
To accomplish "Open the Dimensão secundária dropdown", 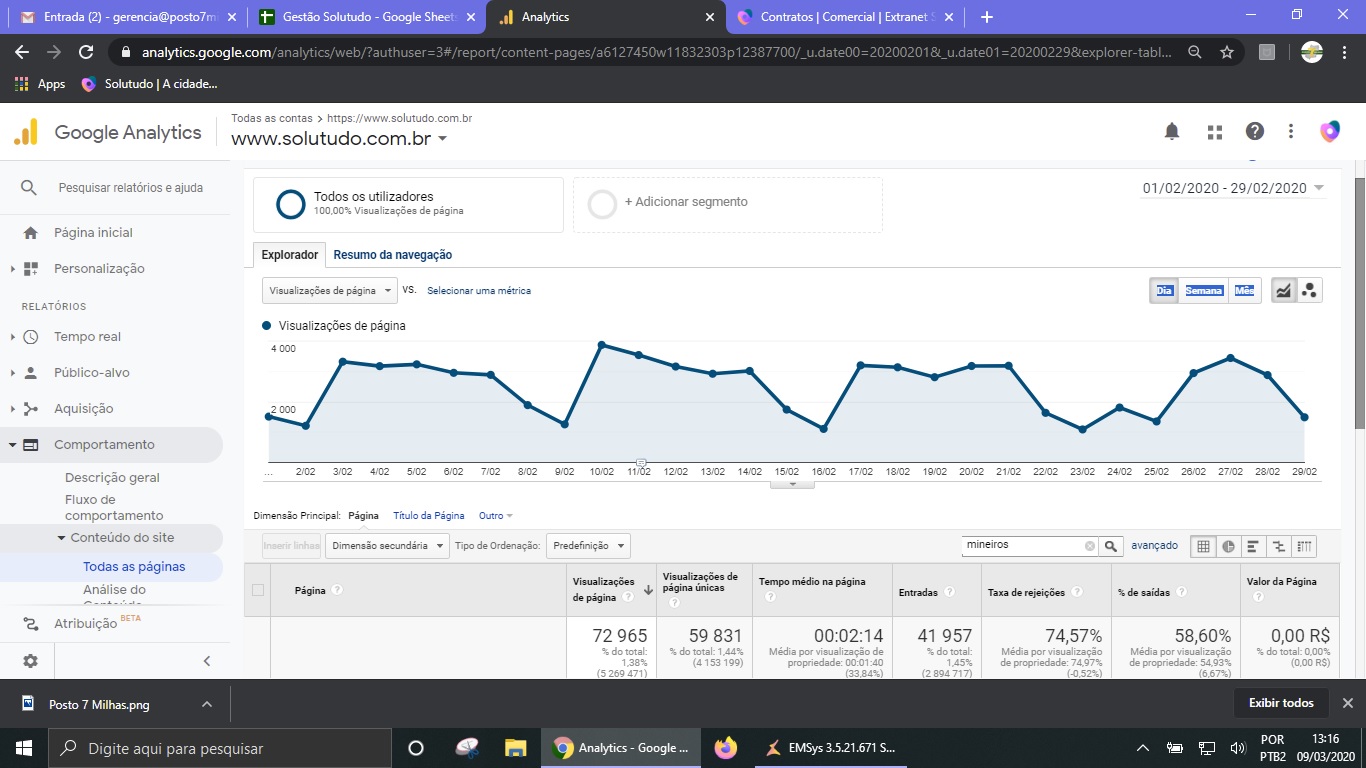I will point(387,546).
